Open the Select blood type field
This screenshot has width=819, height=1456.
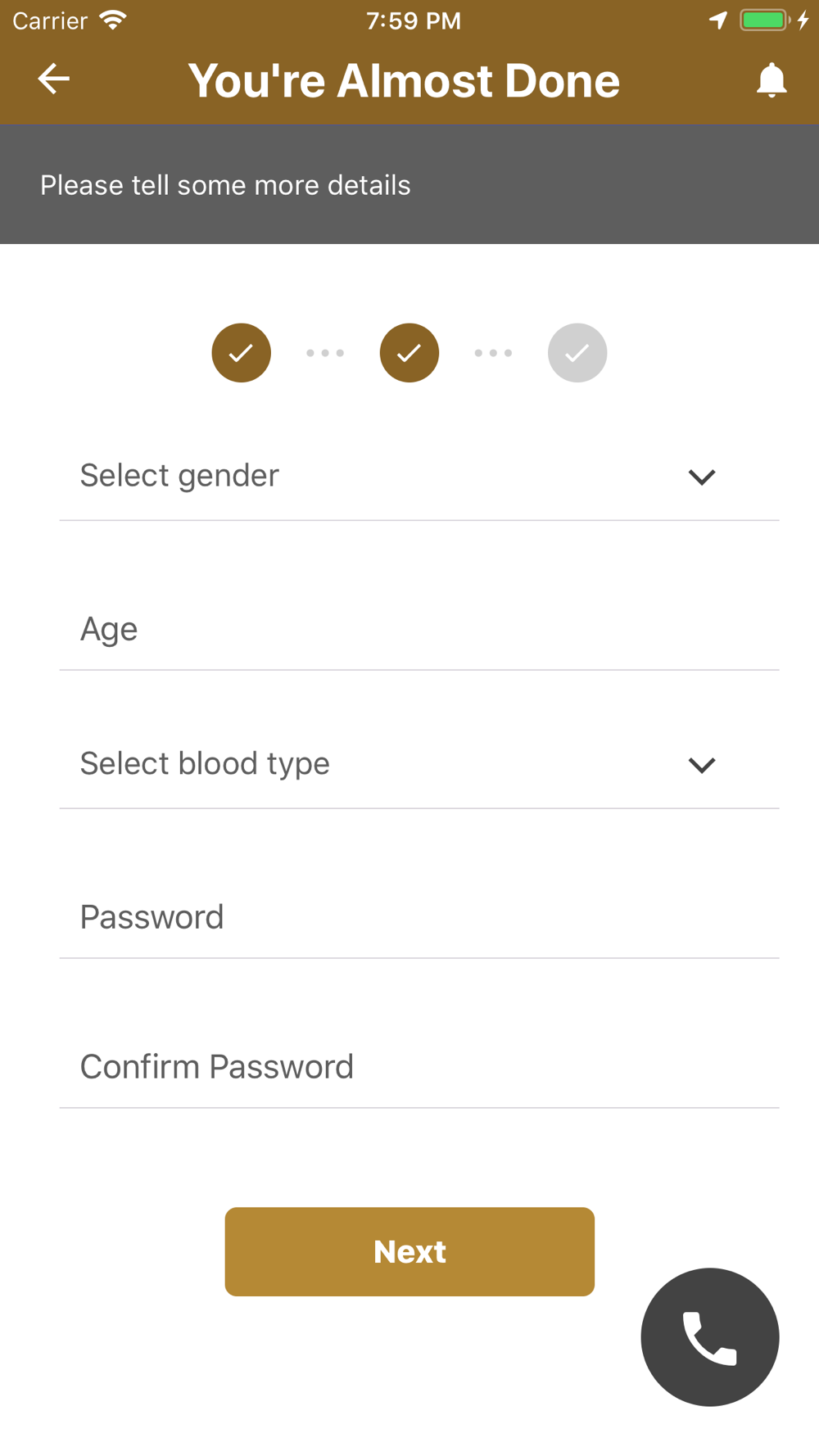[x=419, y=765]
